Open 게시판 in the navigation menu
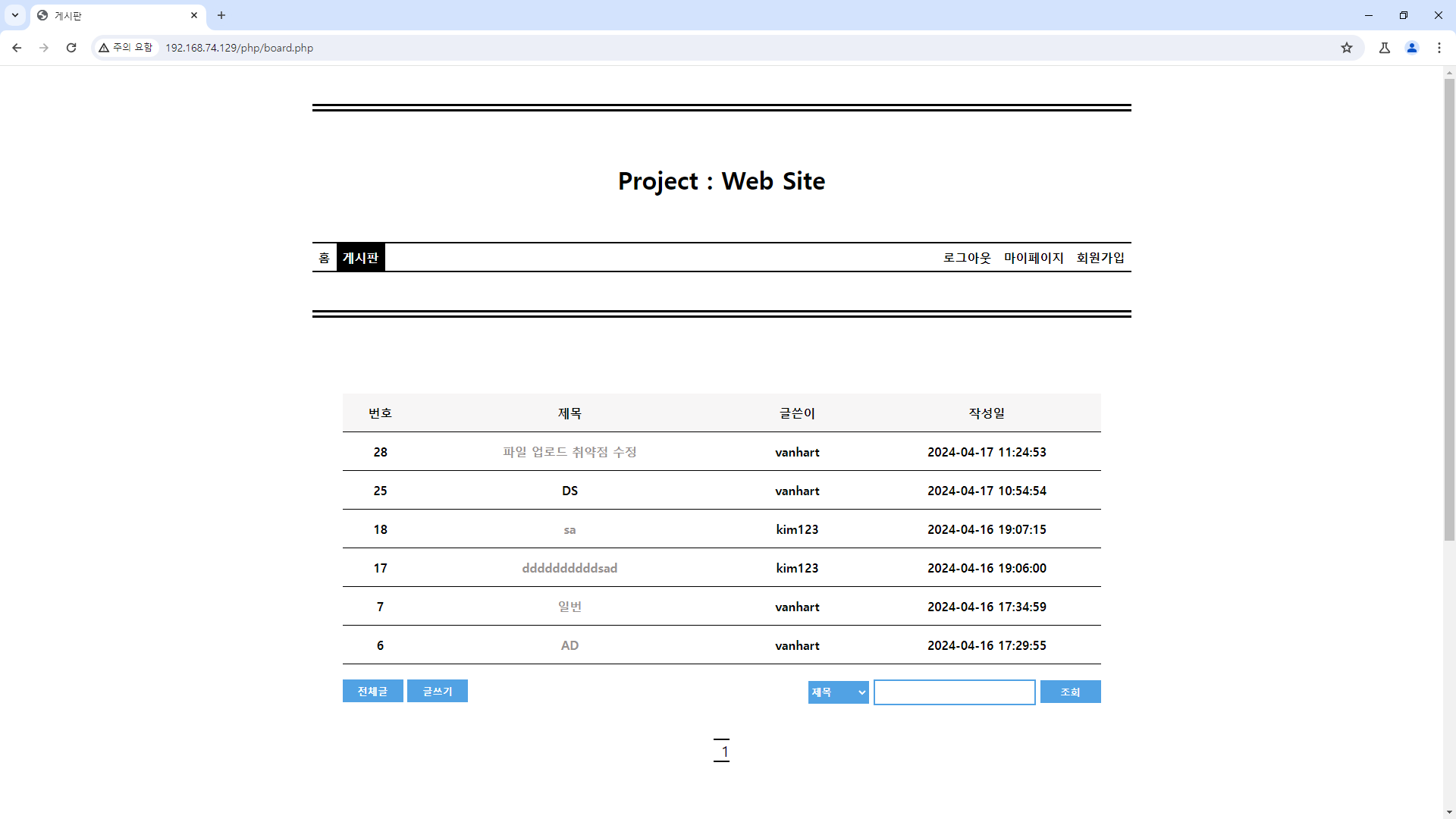 [361, 258]
